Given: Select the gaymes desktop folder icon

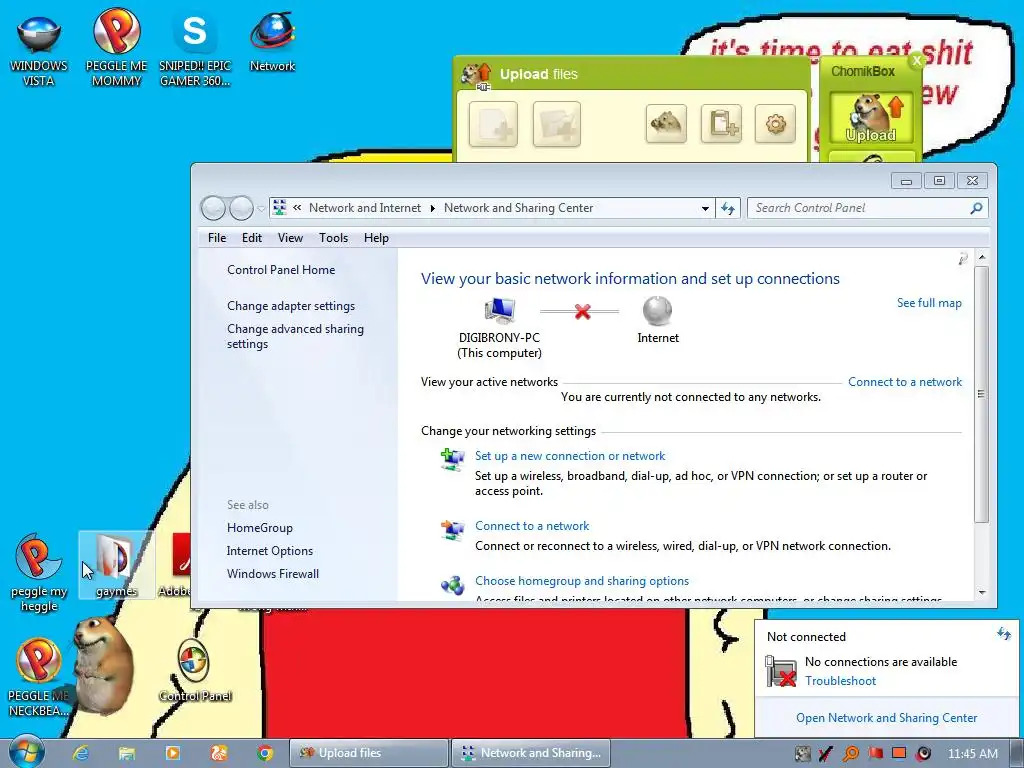Looking at the screenshot, I should coord(116,566).
